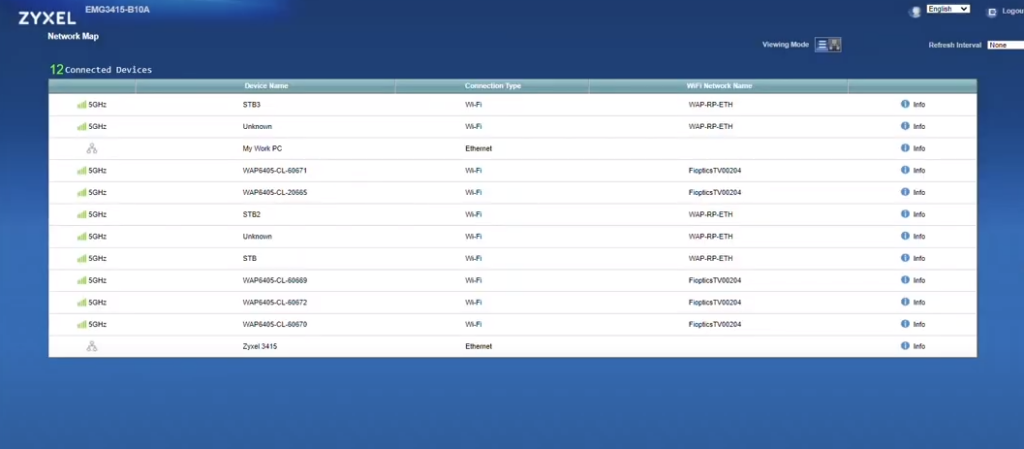Click Info icon for WAP6405-CL-60672

(x=905, y=302)
